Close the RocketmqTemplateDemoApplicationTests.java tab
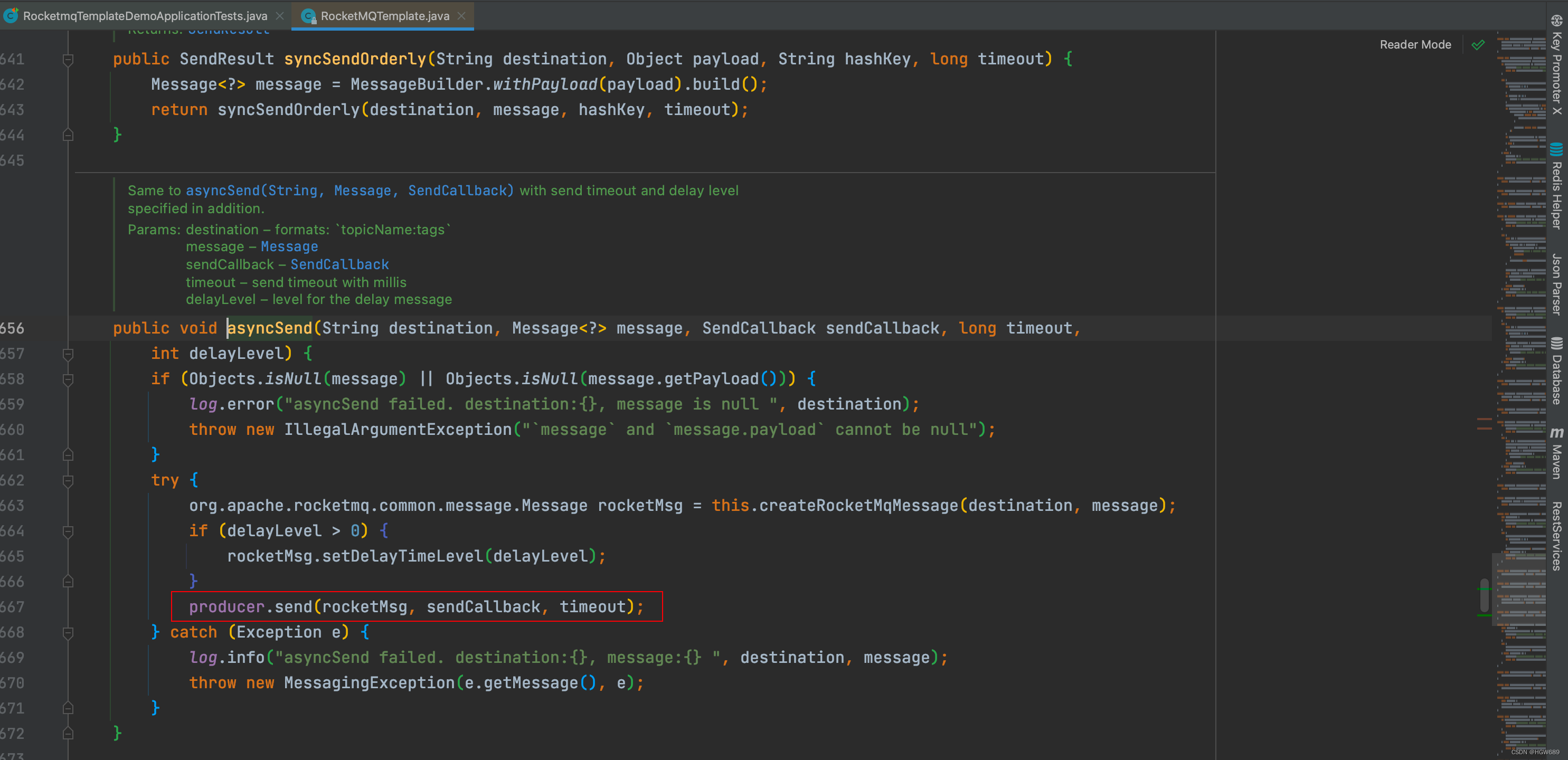The height and width of the screenshot is (760, 1568). click(280, 16)
